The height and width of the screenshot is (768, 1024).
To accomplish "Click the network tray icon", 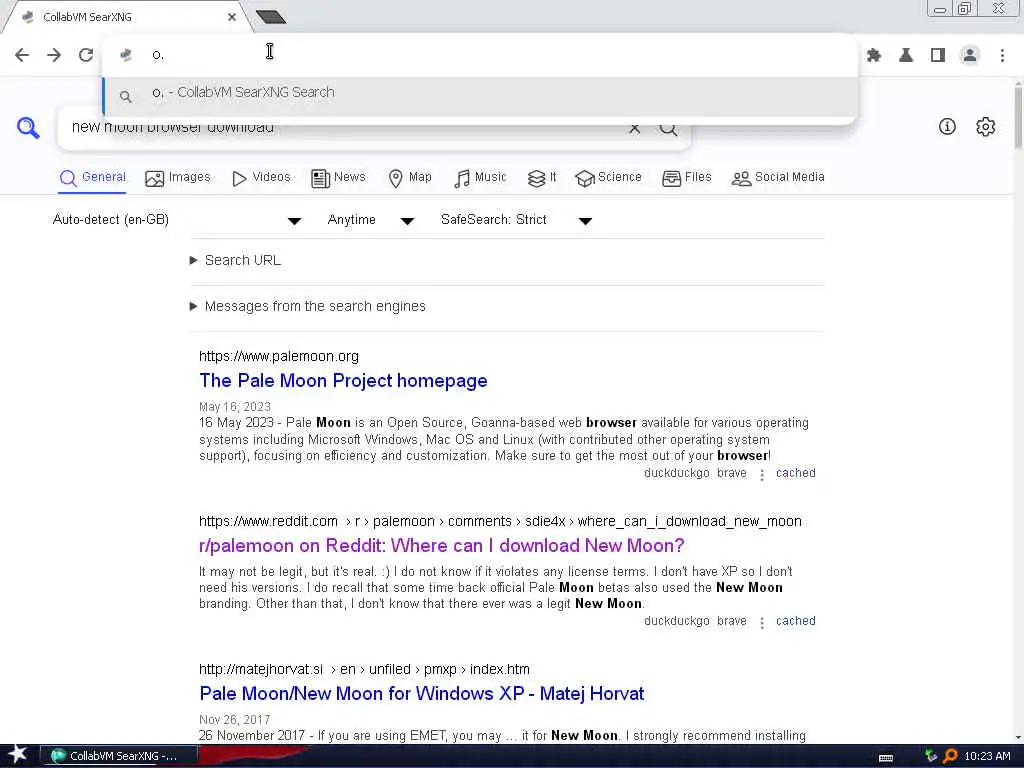I will point(931,756).
